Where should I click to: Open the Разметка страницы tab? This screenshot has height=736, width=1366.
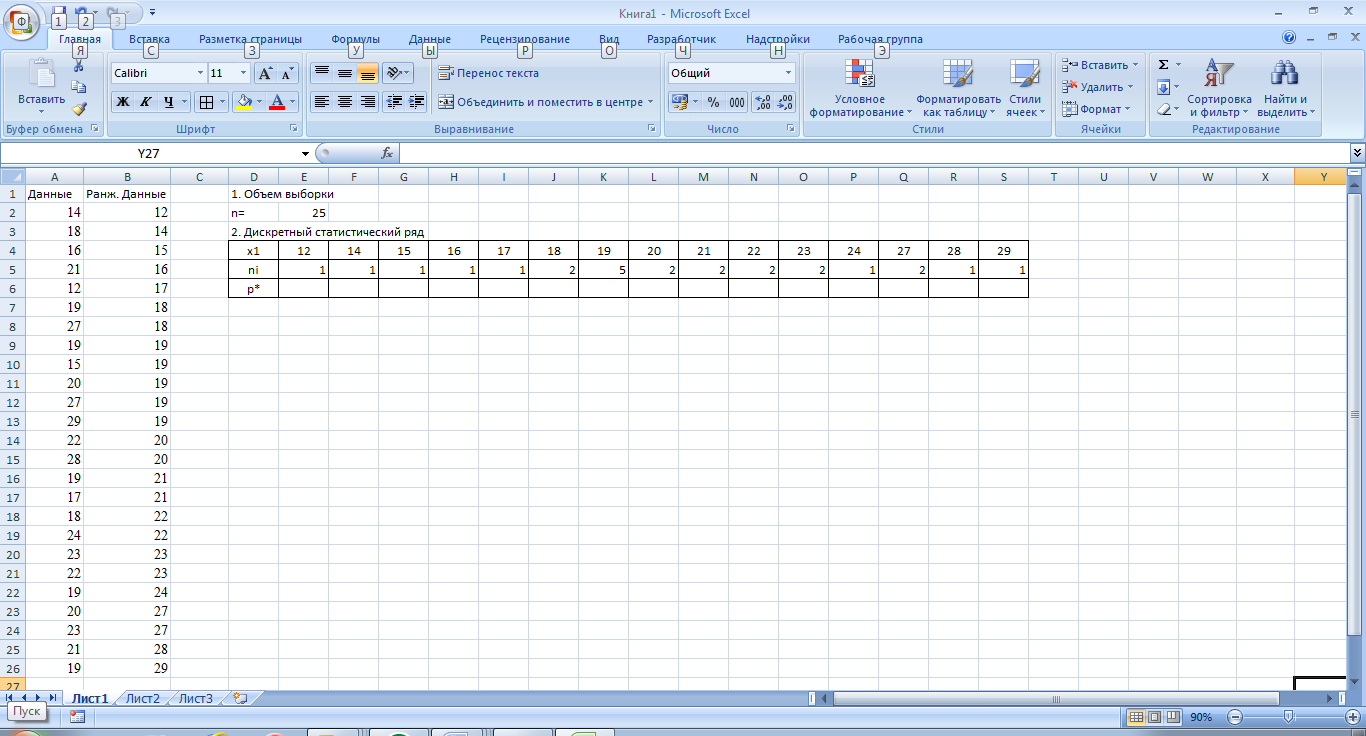point(250,39)
